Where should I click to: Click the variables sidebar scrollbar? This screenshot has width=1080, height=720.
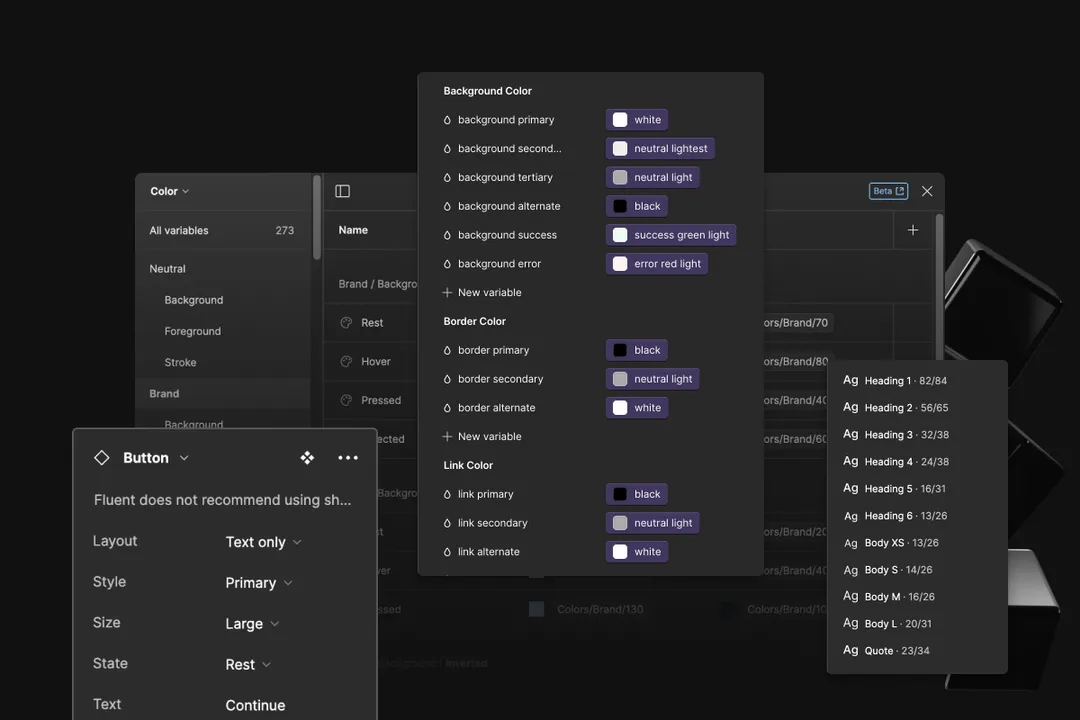[317, 217]
